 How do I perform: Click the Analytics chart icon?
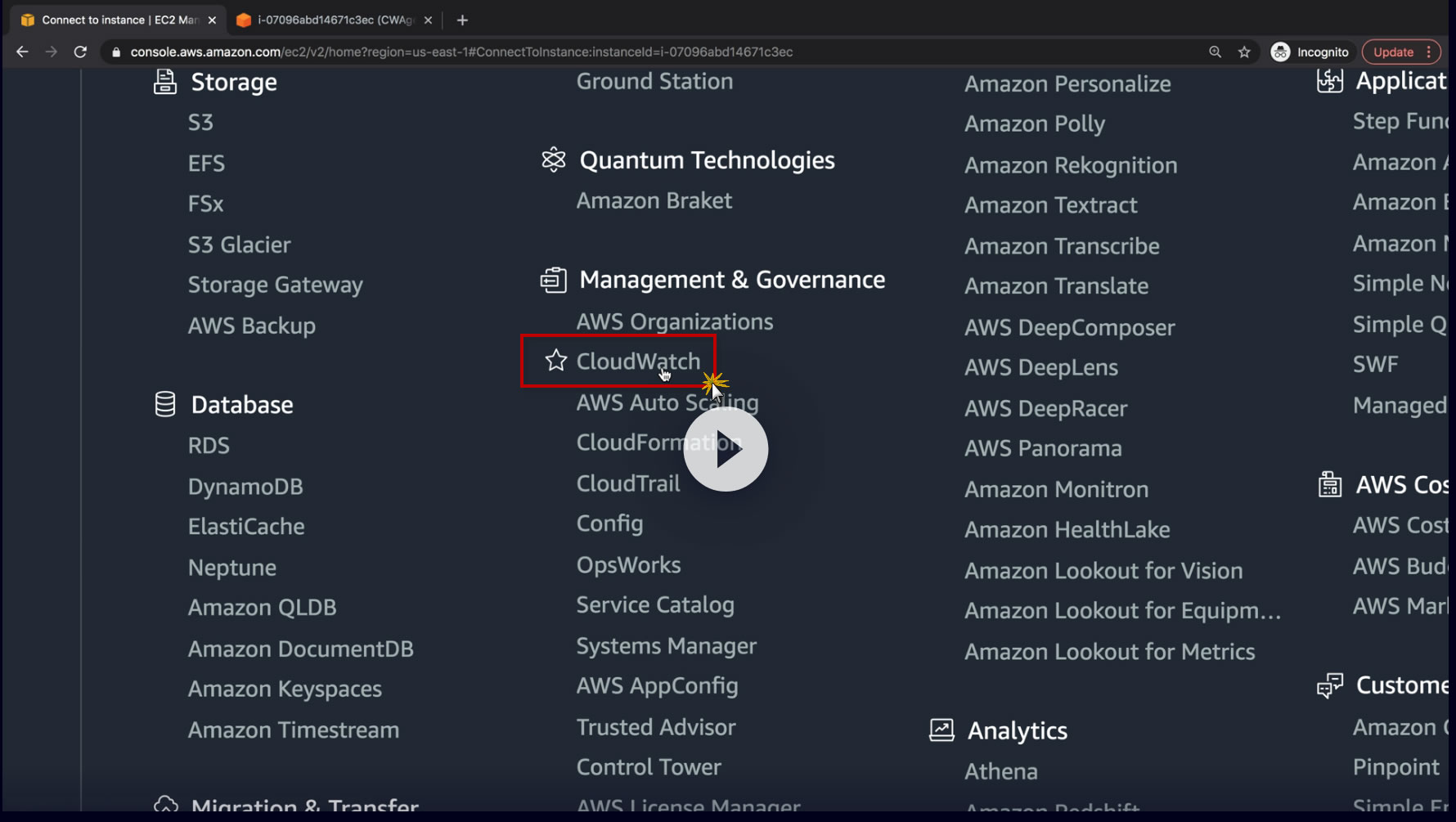coord(941,730)
